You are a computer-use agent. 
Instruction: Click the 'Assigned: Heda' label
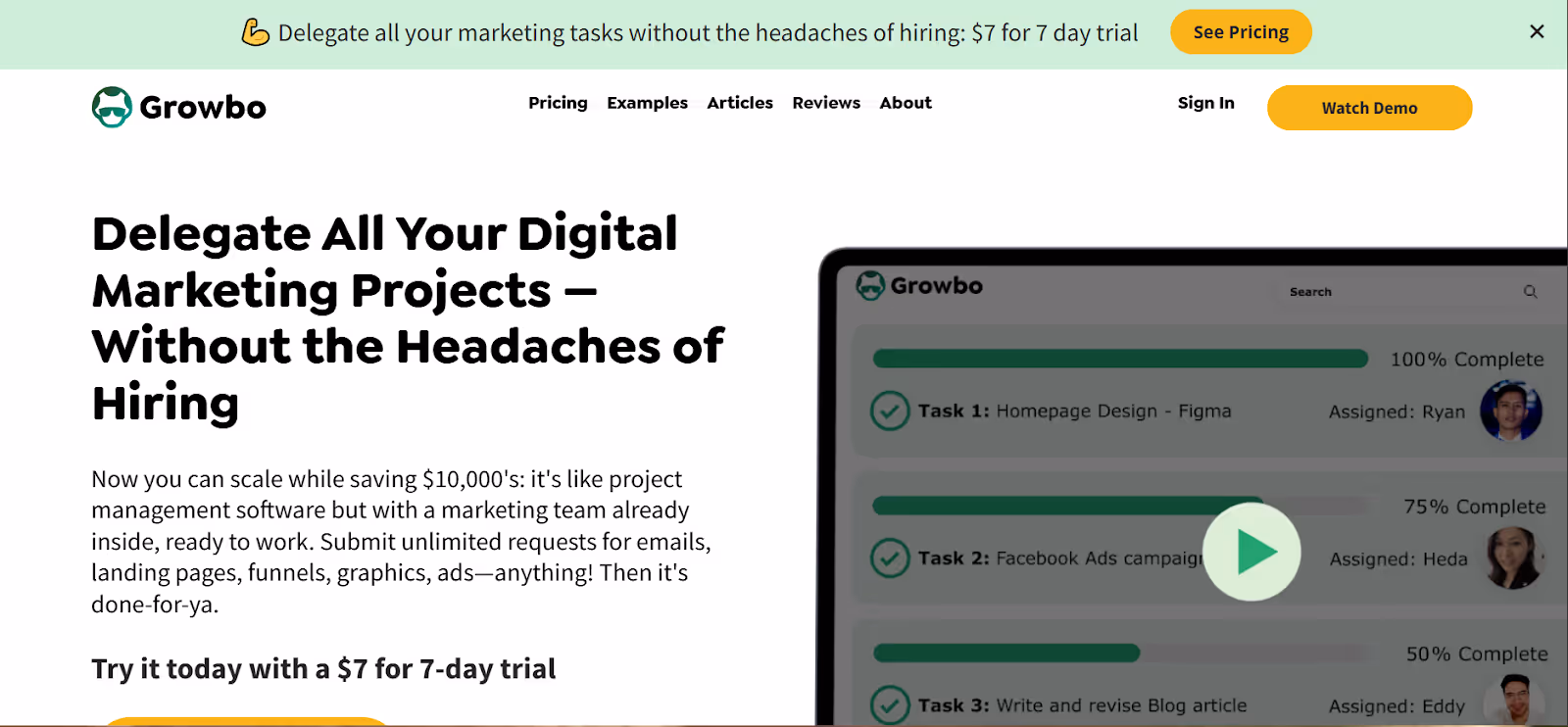(1398, 559)
